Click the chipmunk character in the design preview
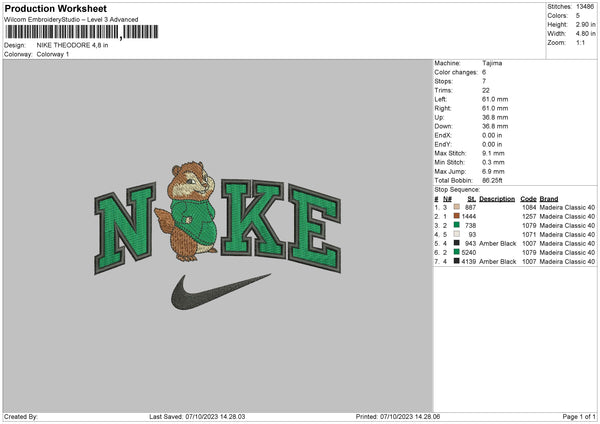Screen dimensions: 600x424 tap(186, 212)
